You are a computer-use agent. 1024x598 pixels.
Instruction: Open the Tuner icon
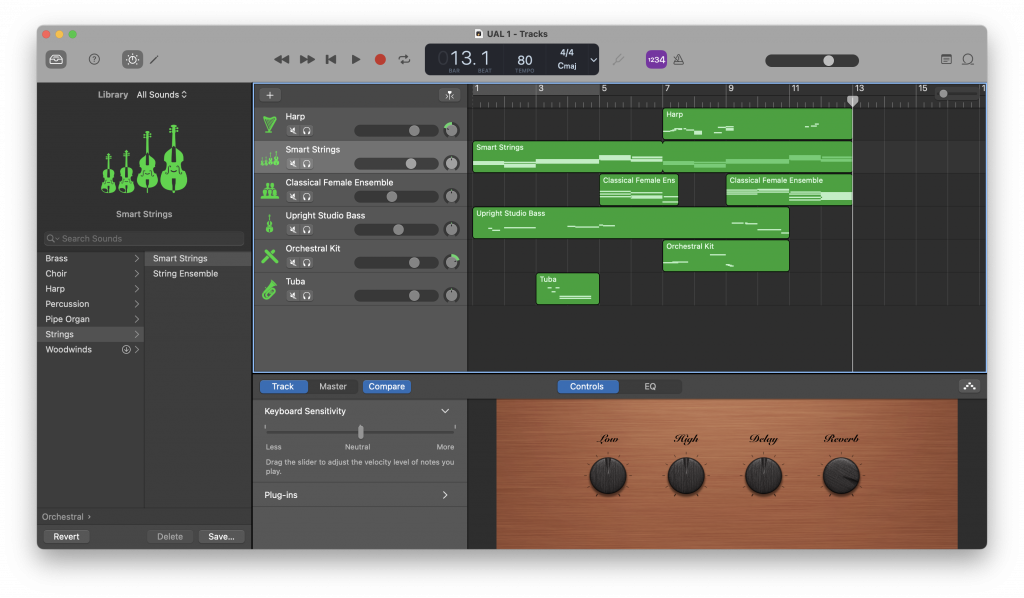(618, 59)
